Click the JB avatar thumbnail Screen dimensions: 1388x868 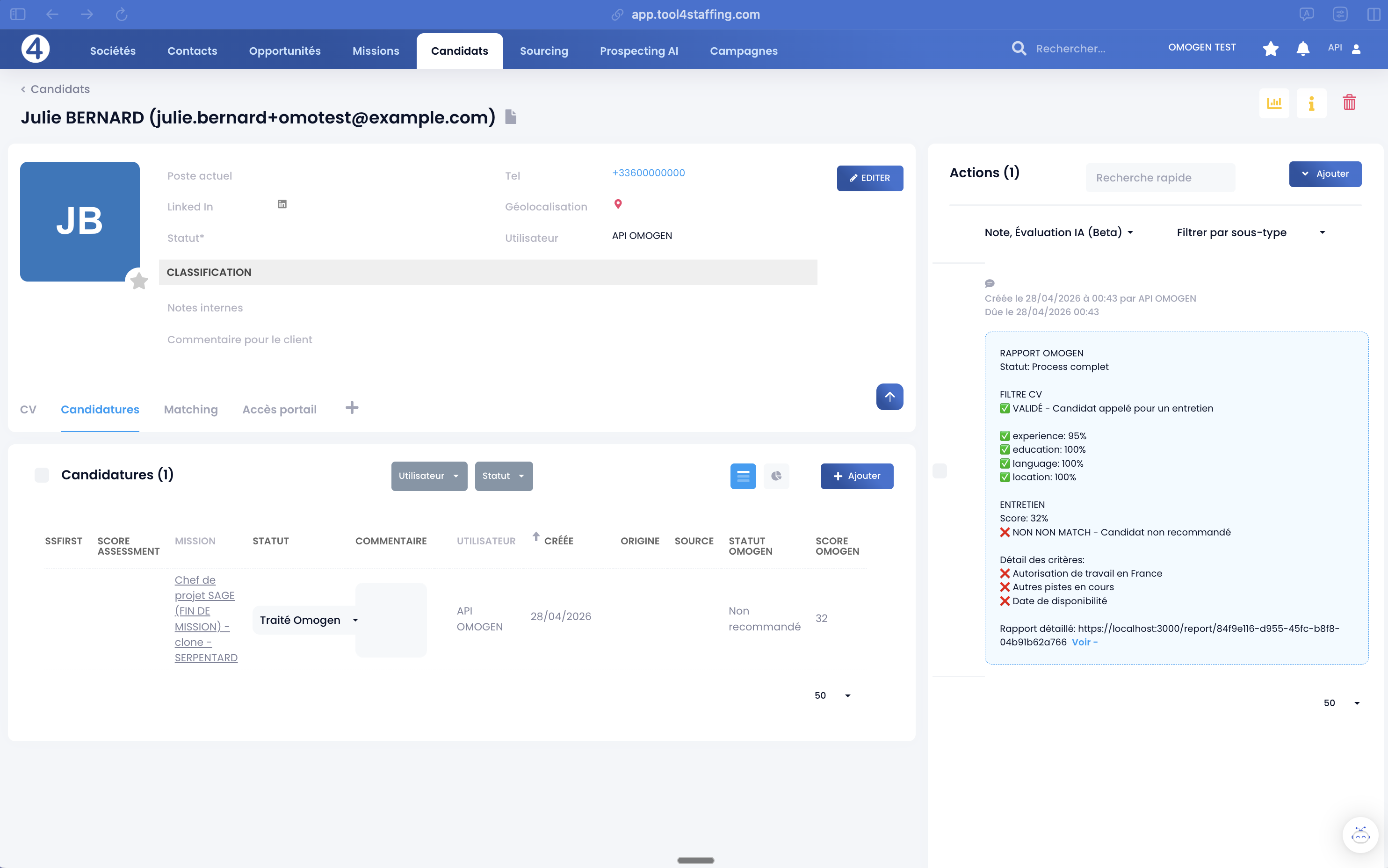point(80,222)
